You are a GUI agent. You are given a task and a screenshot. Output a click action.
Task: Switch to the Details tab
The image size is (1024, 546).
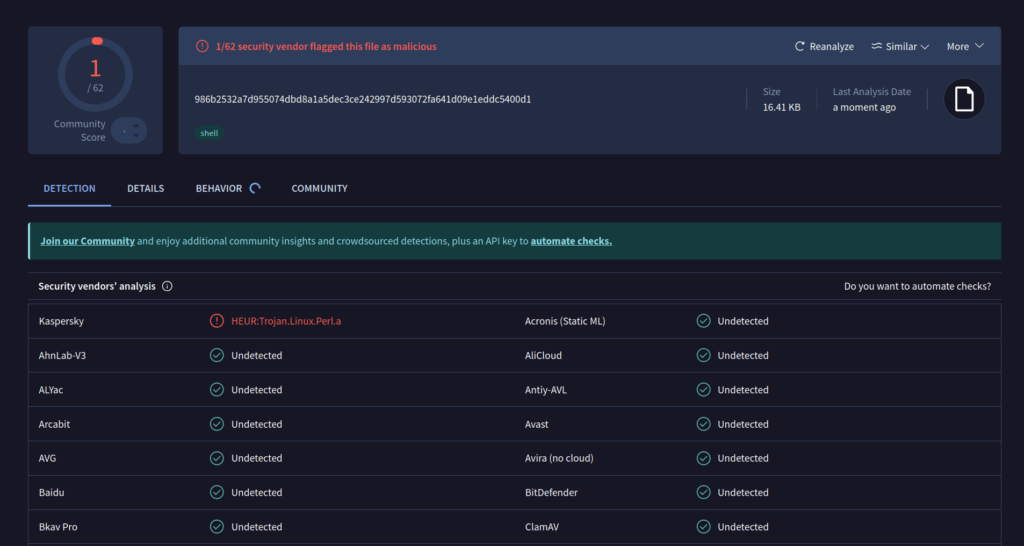(145, 188)
